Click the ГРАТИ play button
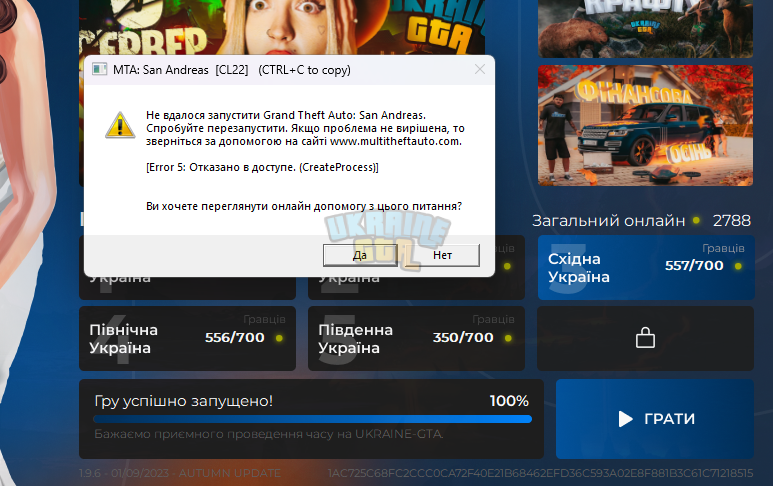Viewport: 773px width, 486px height. 655,419
